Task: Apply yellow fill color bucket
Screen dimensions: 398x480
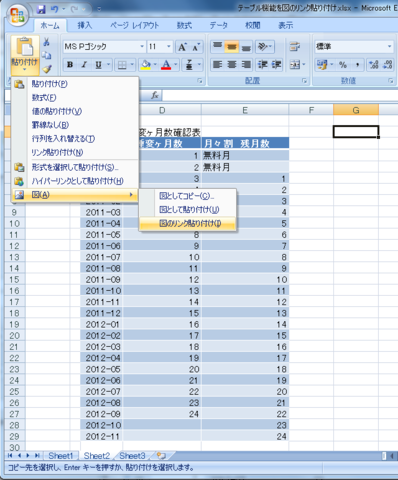Action: click(146, 65)
